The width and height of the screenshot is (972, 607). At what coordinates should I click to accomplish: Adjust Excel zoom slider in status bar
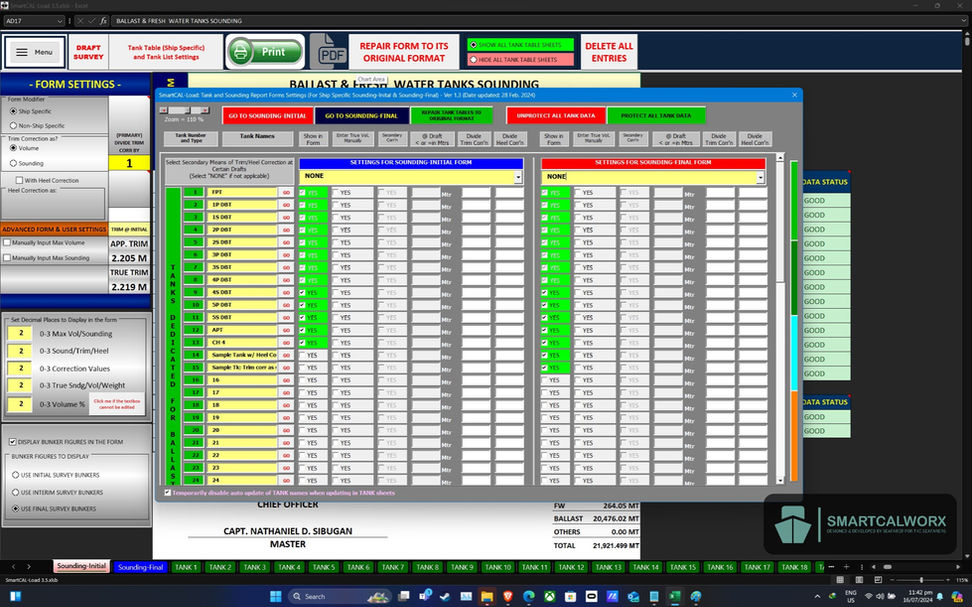921,580
